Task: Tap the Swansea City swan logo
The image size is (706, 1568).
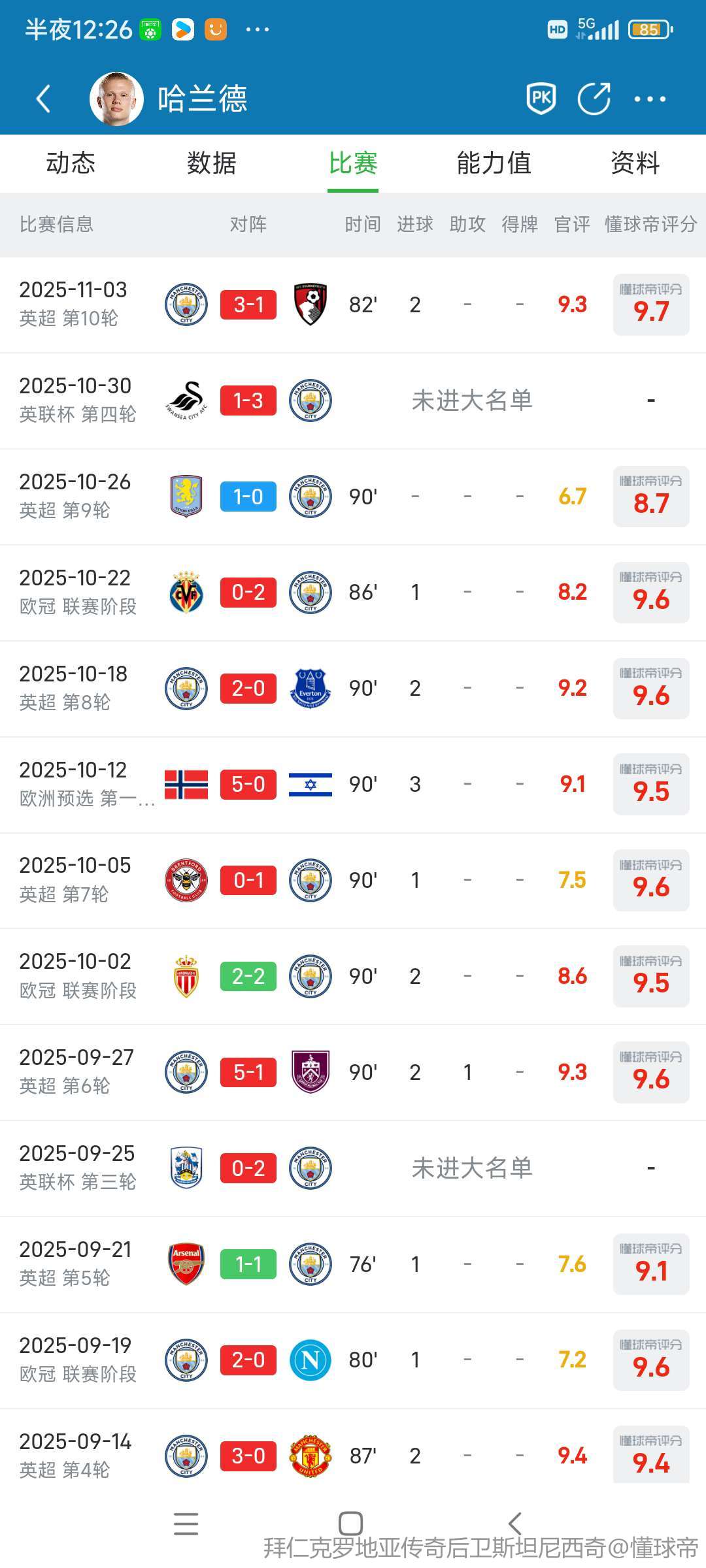Action: 186,400
